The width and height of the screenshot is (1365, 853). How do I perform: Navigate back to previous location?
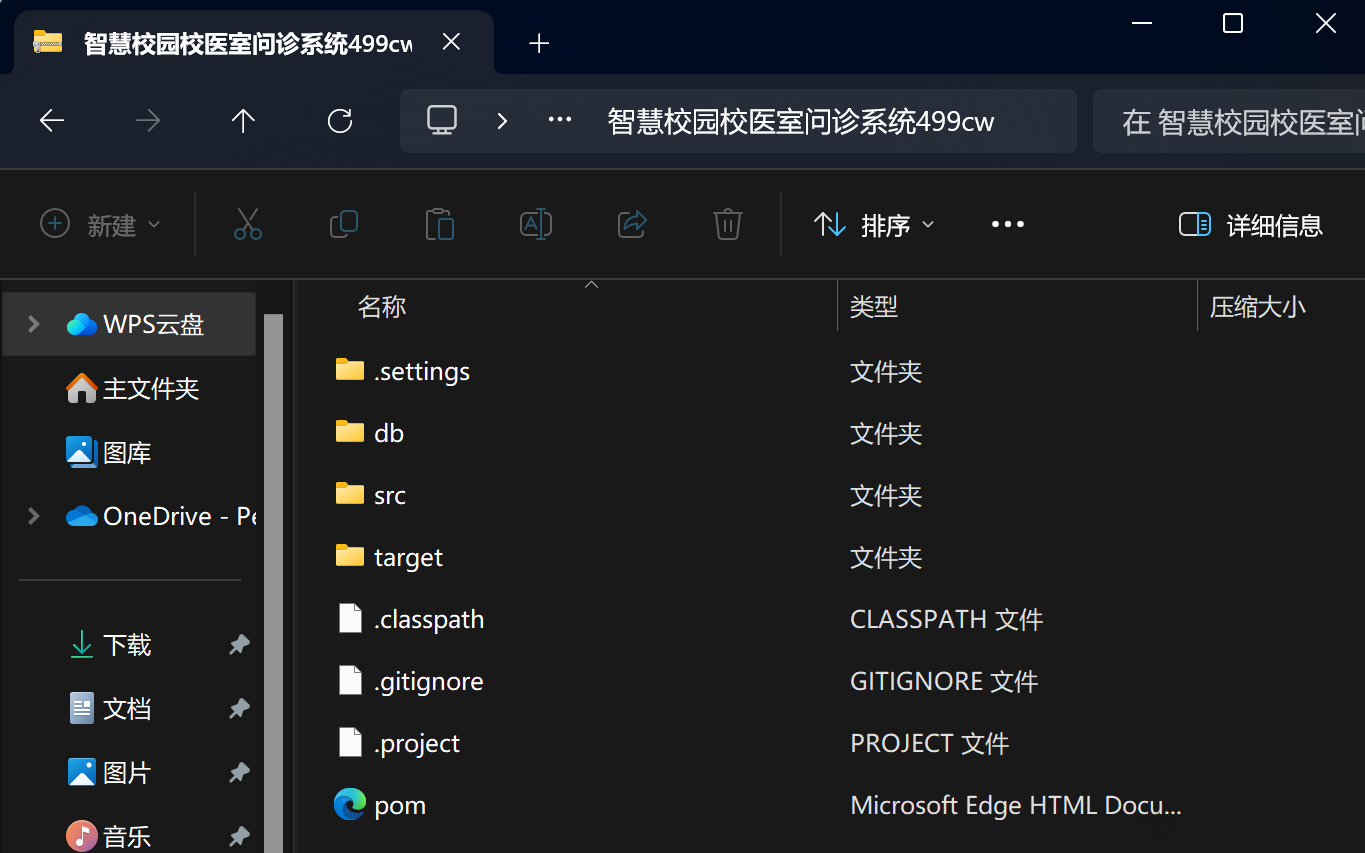pyautogui.click(x=52, y=122)
